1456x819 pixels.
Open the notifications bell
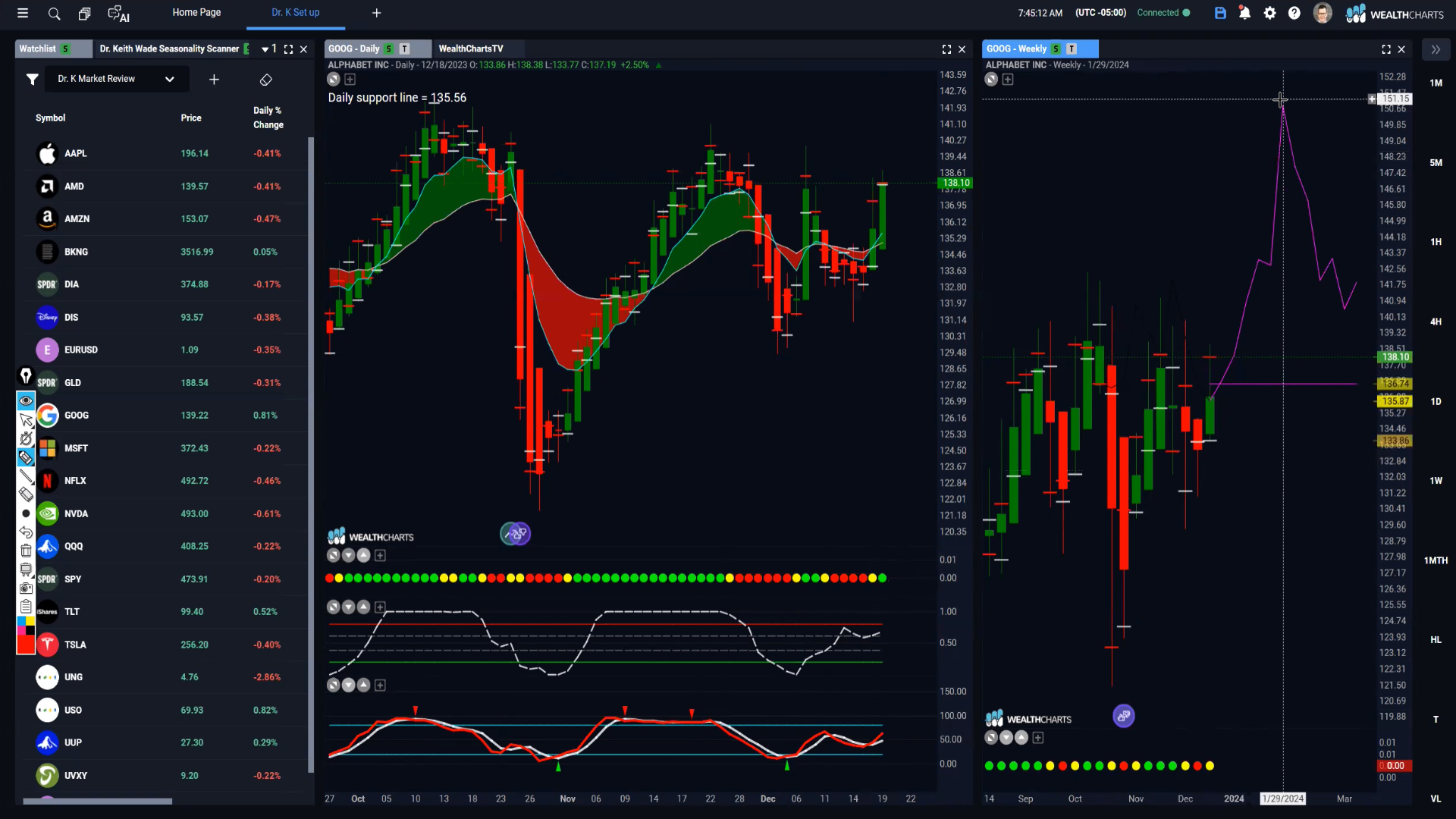tap(1244, 13)
